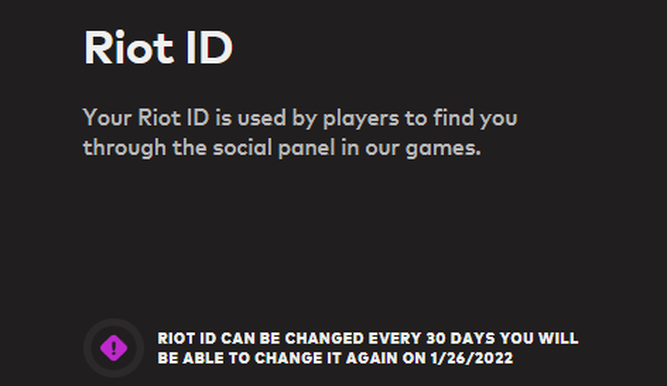Click the word "EVERY" in the notice

(395, 338)
